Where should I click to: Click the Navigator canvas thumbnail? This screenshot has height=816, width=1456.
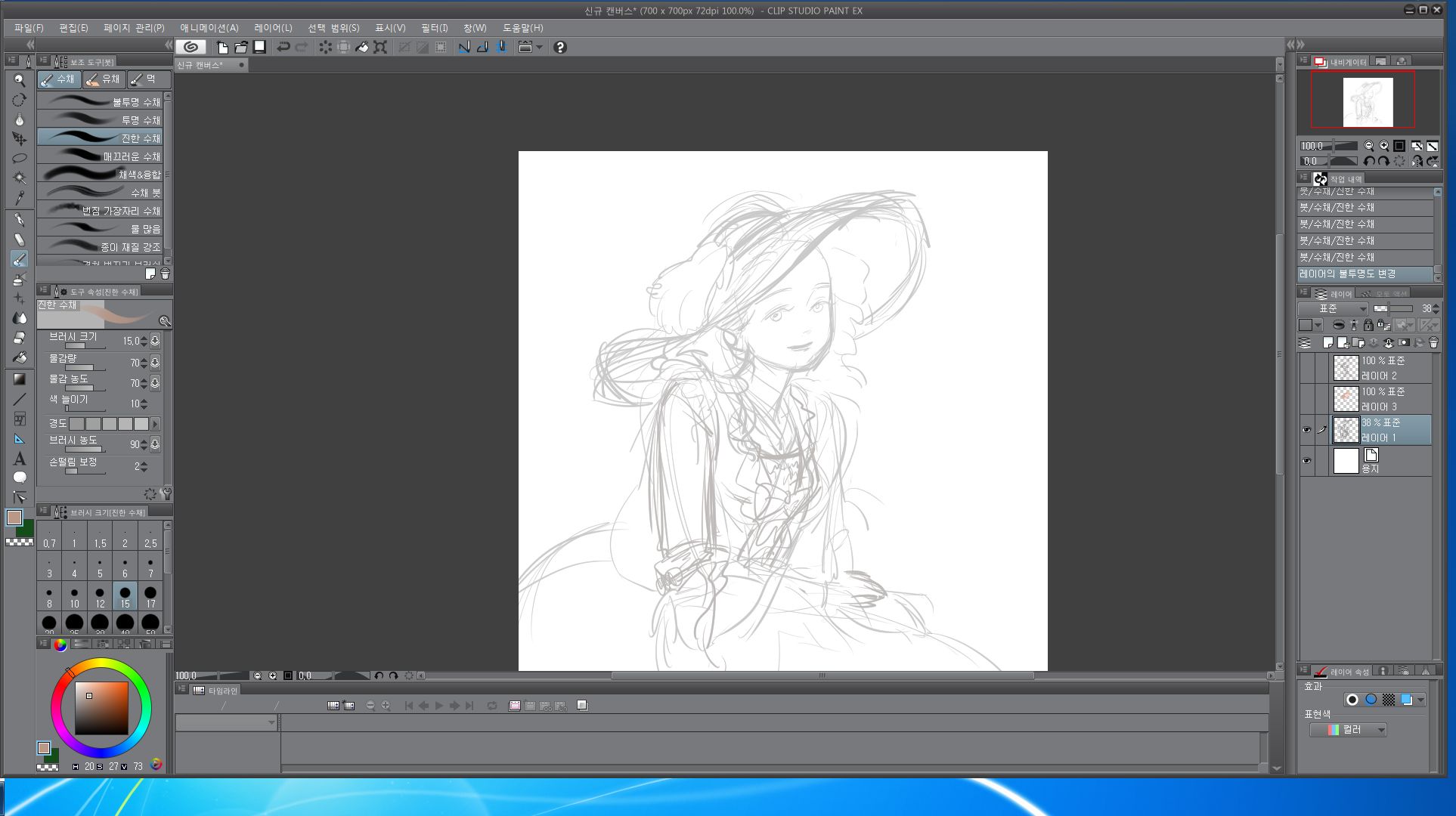pos(1368,102)
